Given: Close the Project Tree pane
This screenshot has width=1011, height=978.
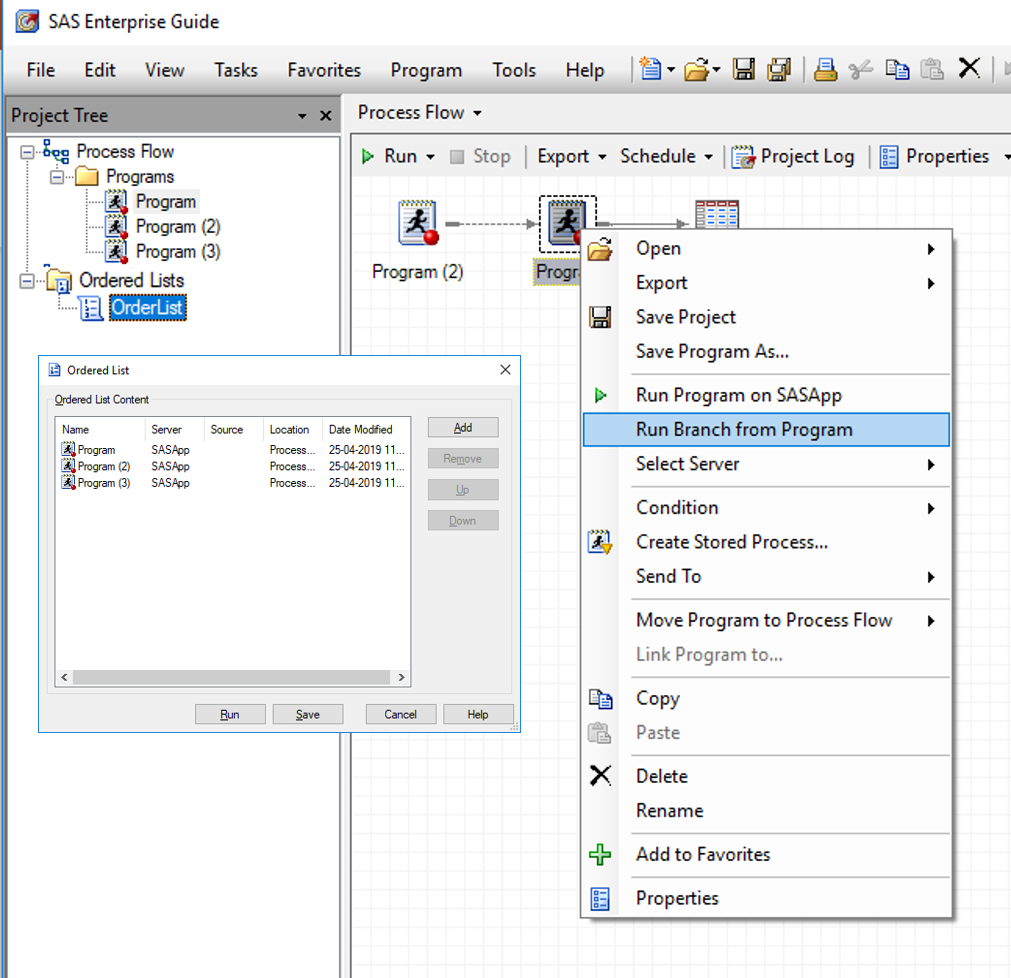Looking at the screenshot, I should tap(326, 115).
